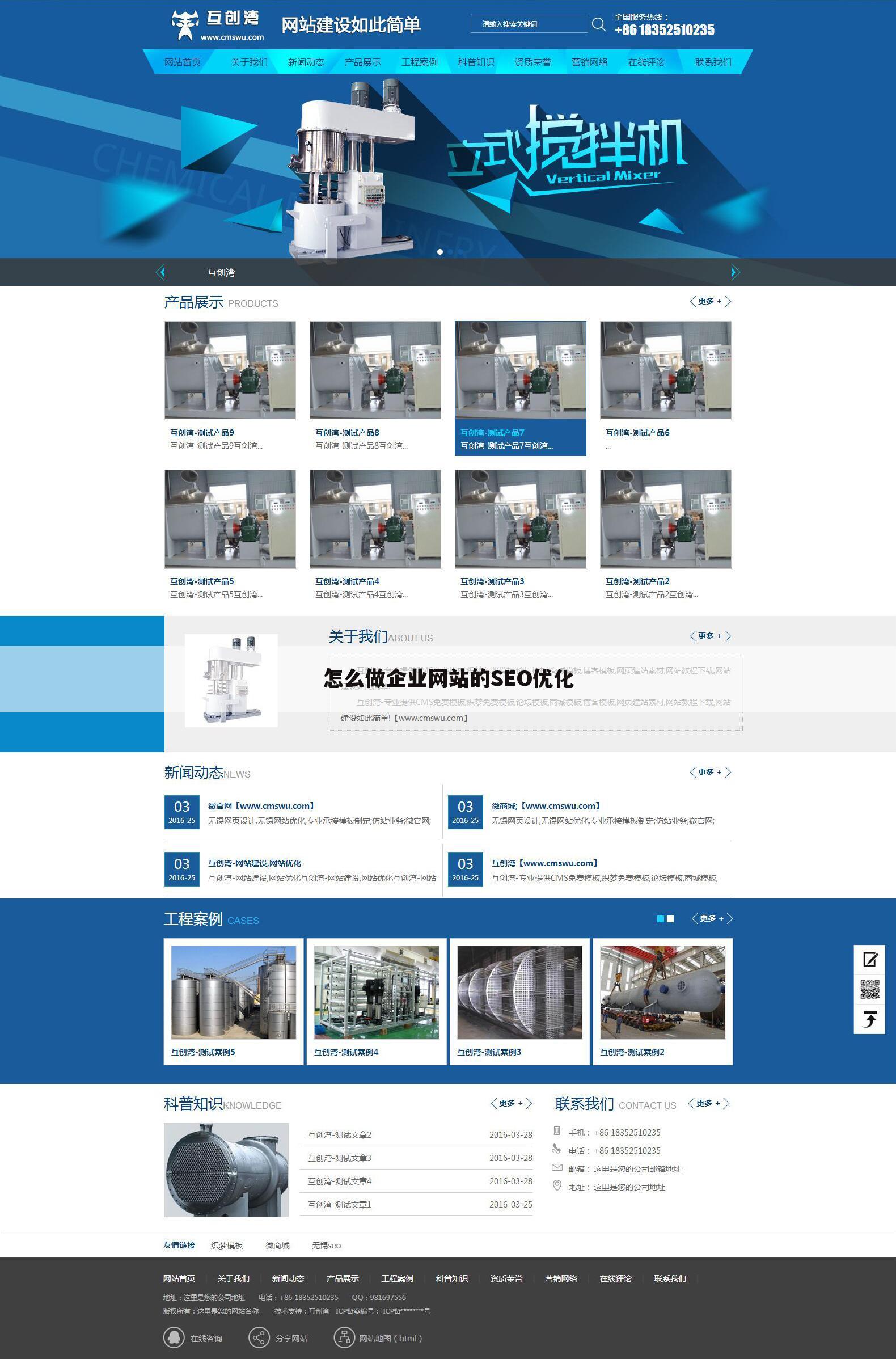
Task: Open the sitemap icon in footer
Action: click(344, 1338)
